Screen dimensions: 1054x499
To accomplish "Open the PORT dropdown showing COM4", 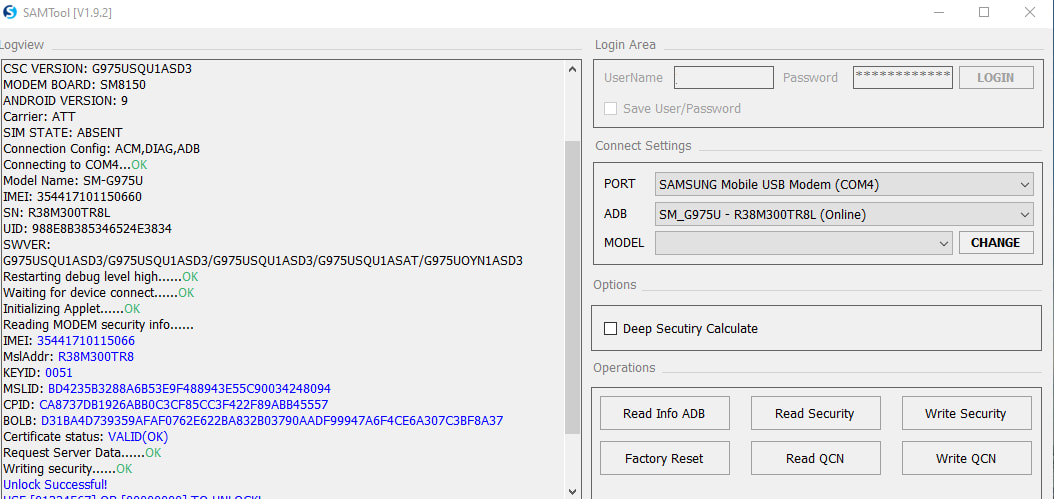I will coord(844,184).
